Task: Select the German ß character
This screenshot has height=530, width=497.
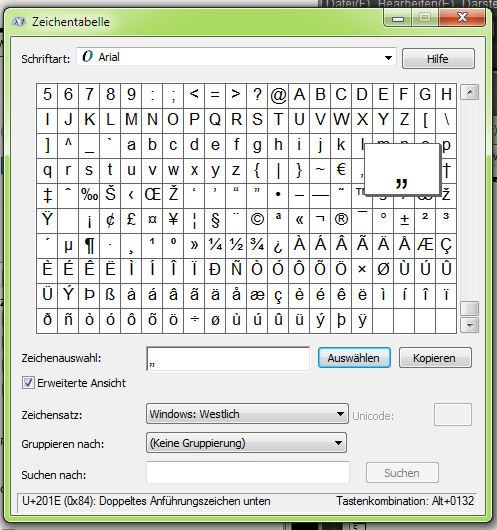Action: 110,295
